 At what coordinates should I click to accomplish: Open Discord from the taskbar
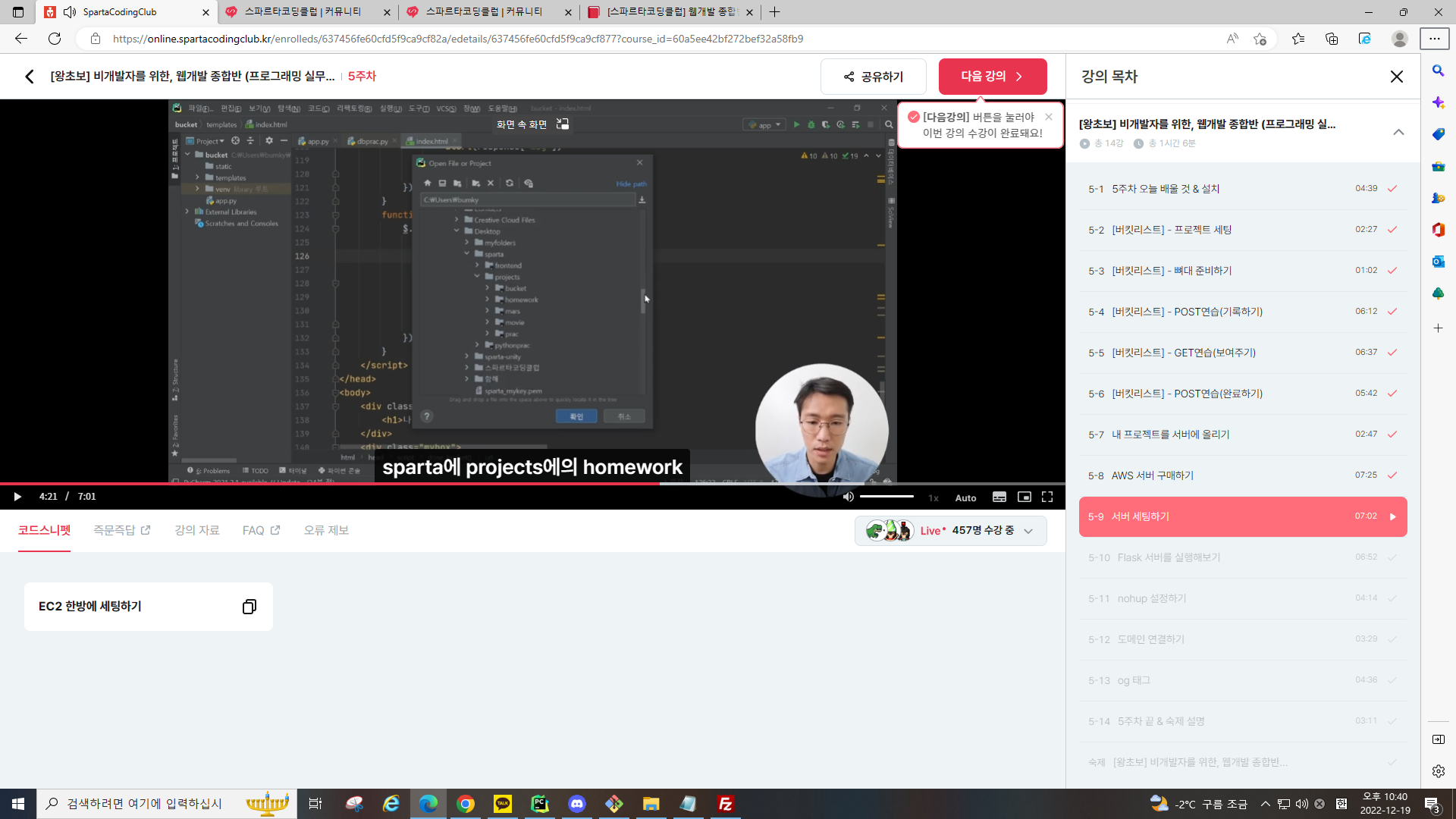click(577, 804)
